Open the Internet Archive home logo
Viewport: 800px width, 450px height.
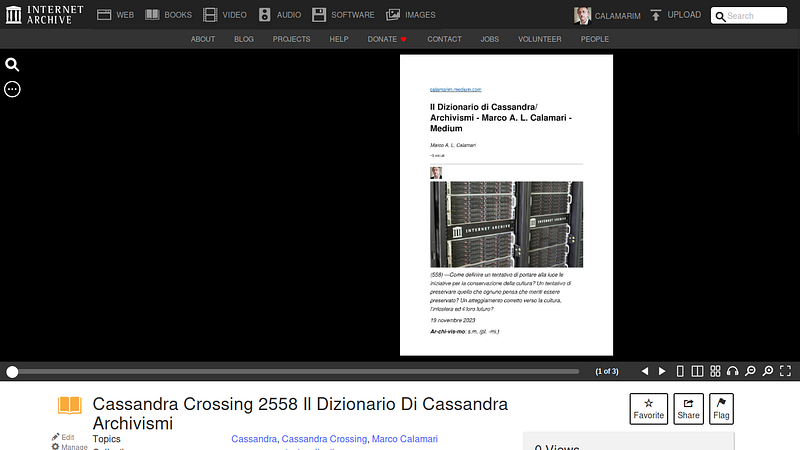44,15
